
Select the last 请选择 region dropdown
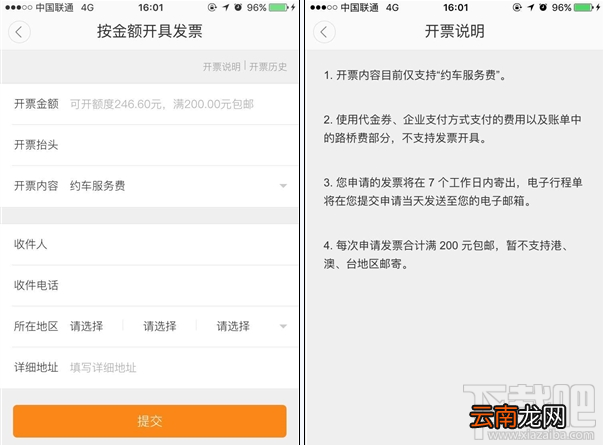point(233,327)
